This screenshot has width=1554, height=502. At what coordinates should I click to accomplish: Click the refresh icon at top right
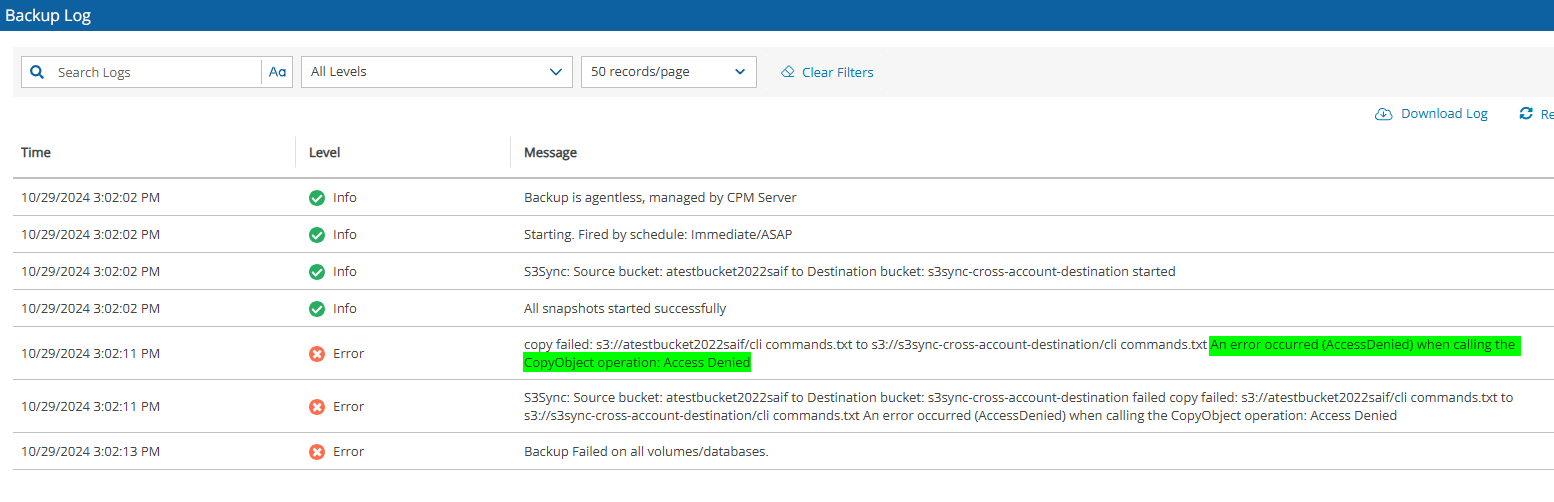click(1526, 114)
